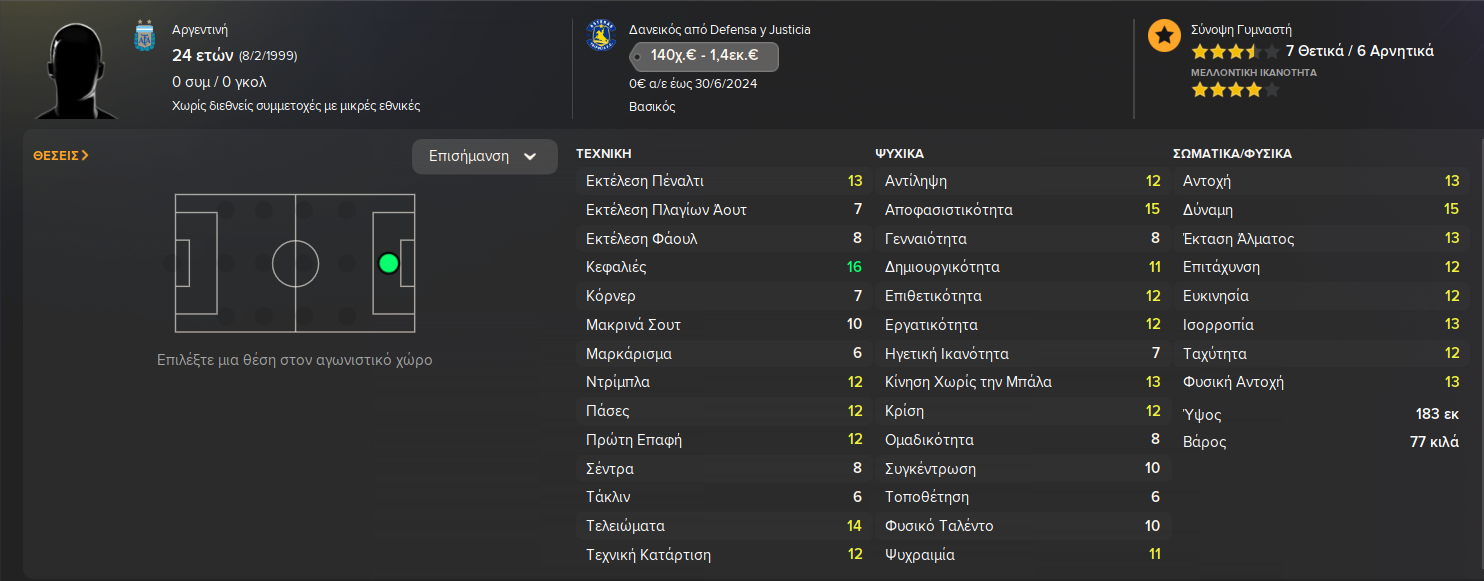
Task: Click the loan club crest icon
Action: (602, 36)
